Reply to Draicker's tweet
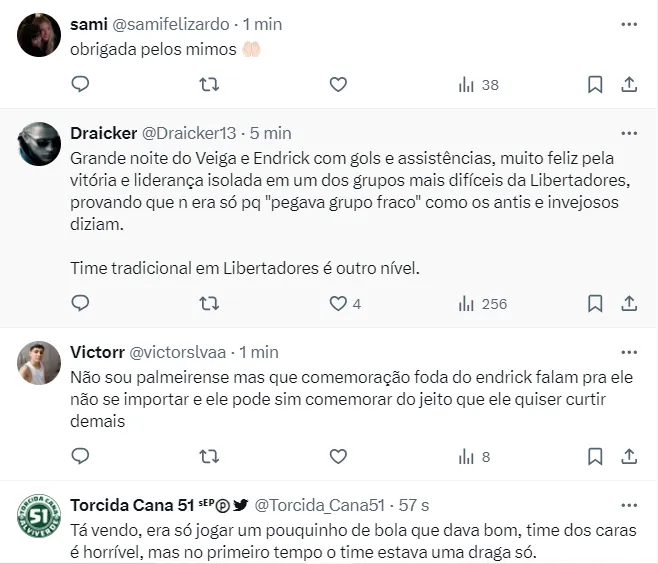The image size is (658, 564). pos(81,303)
